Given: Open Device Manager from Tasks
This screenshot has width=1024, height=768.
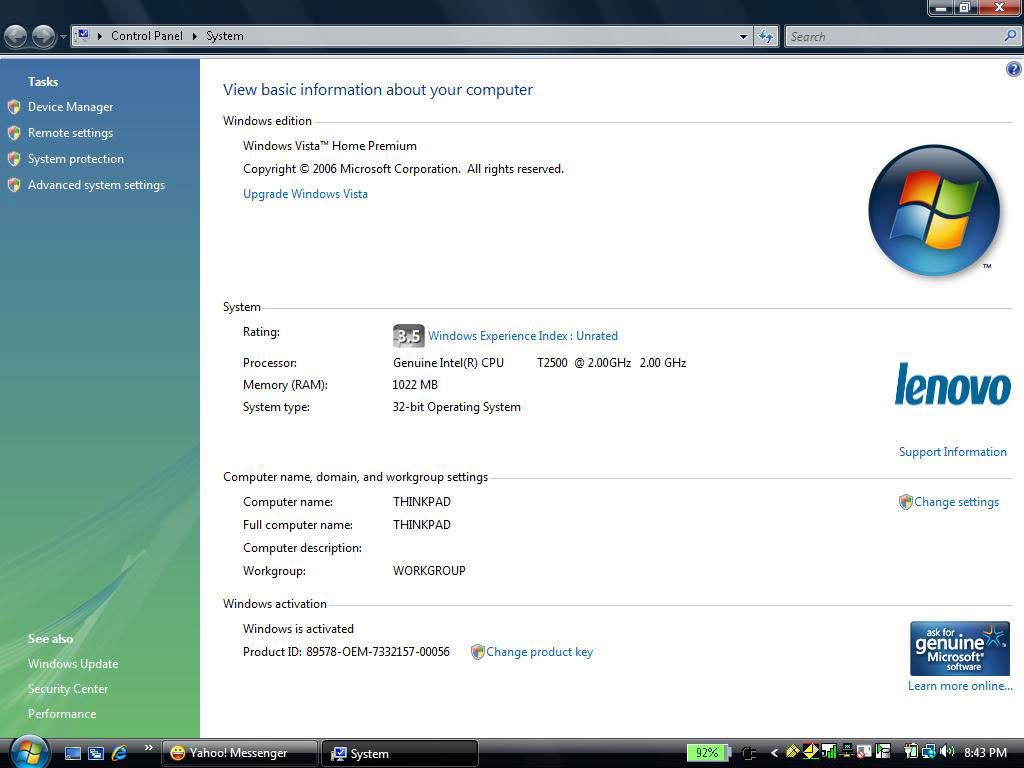Looking at the screenshot, I should click(70, 107).
